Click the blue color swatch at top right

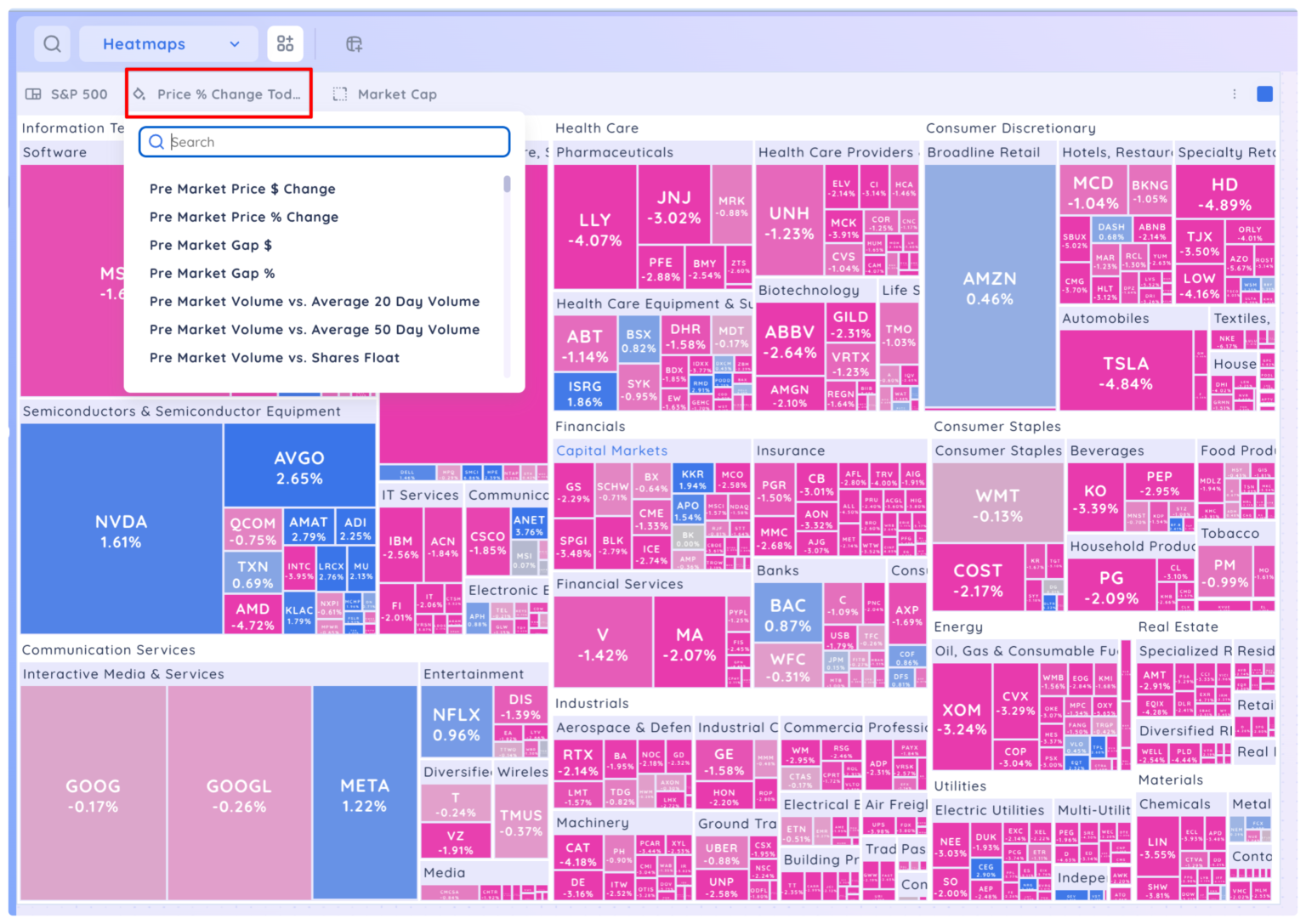(x=1266, y=94)
